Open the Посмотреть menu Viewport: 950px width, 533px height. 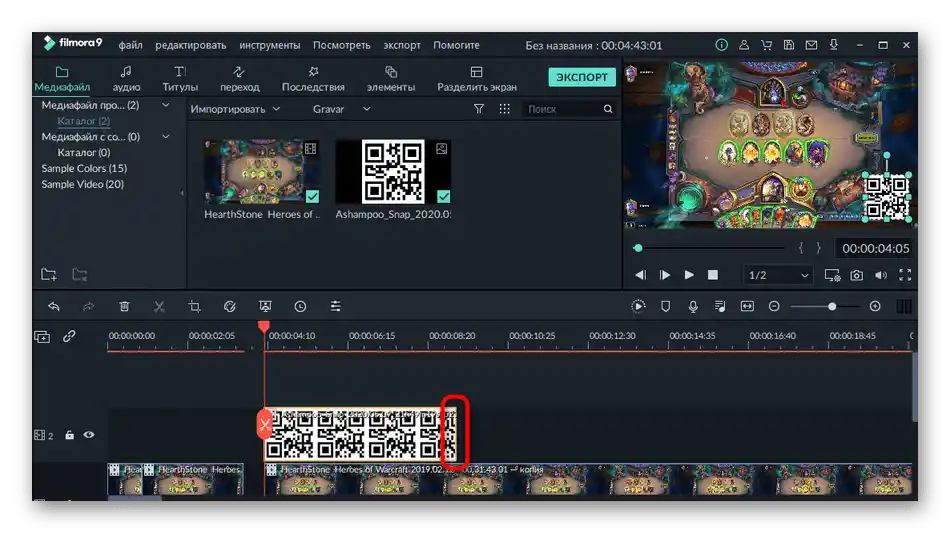[341, 45]
